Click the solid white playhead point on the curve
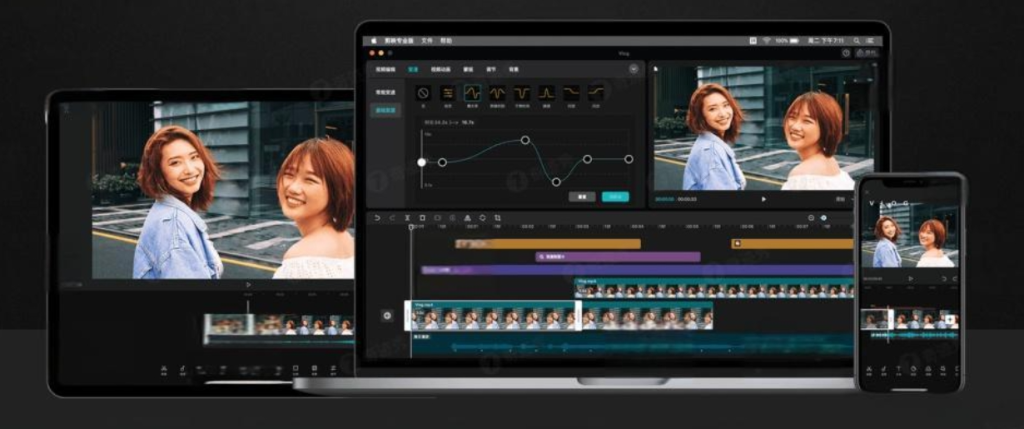1024x429 pixels. click(422, 162)
